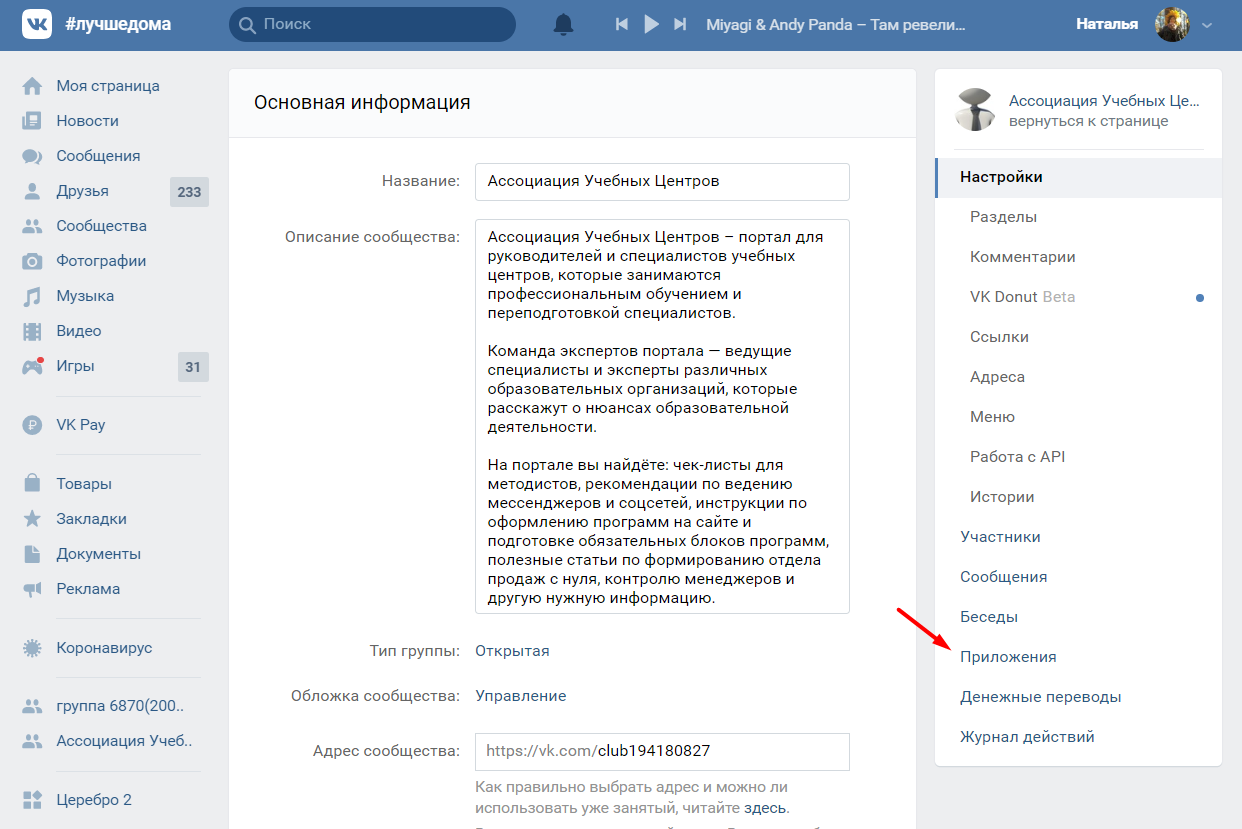Open VK Pay link

(x=81, y=425)
